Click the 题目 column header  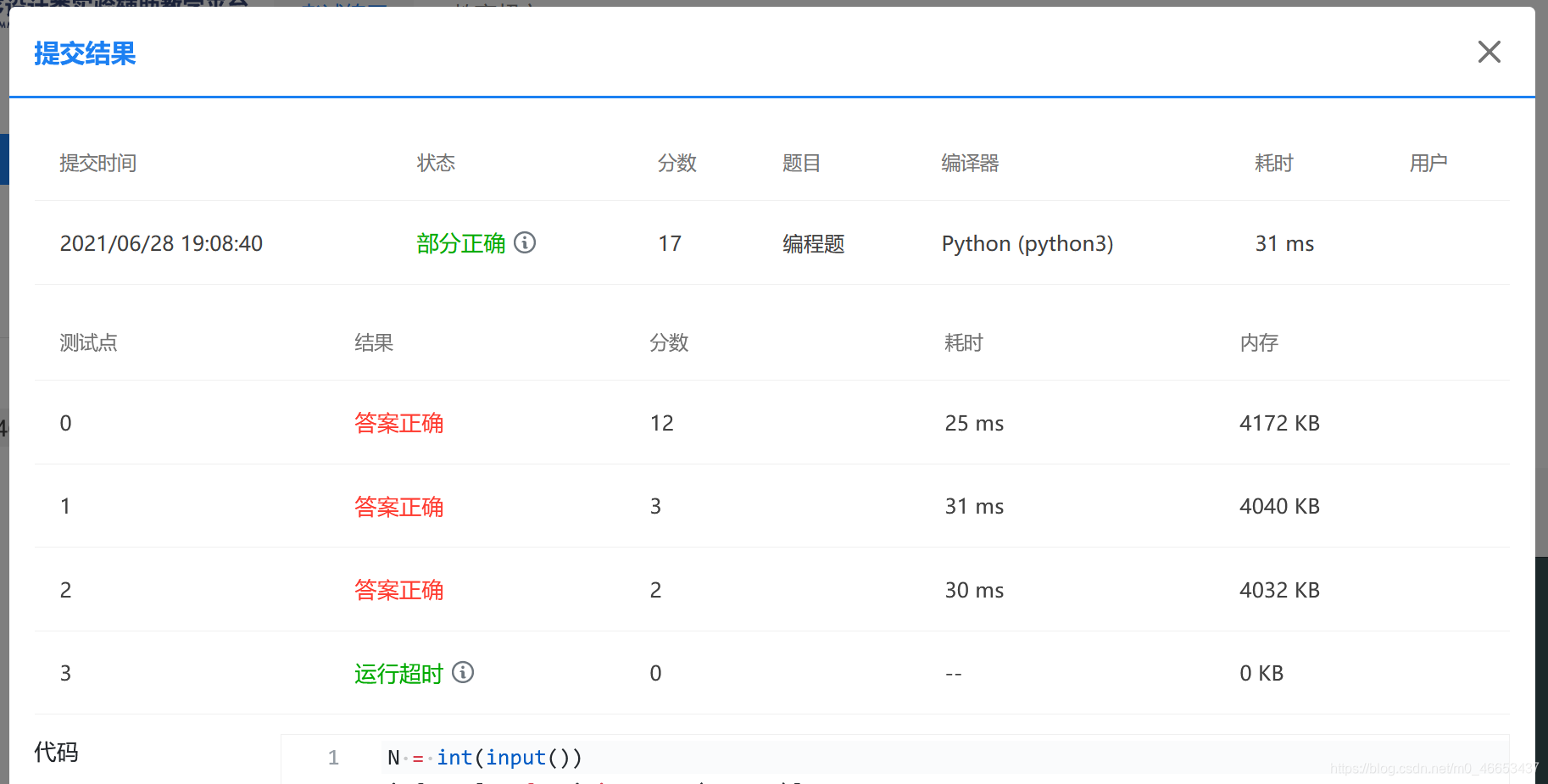(x=801, y=163)
